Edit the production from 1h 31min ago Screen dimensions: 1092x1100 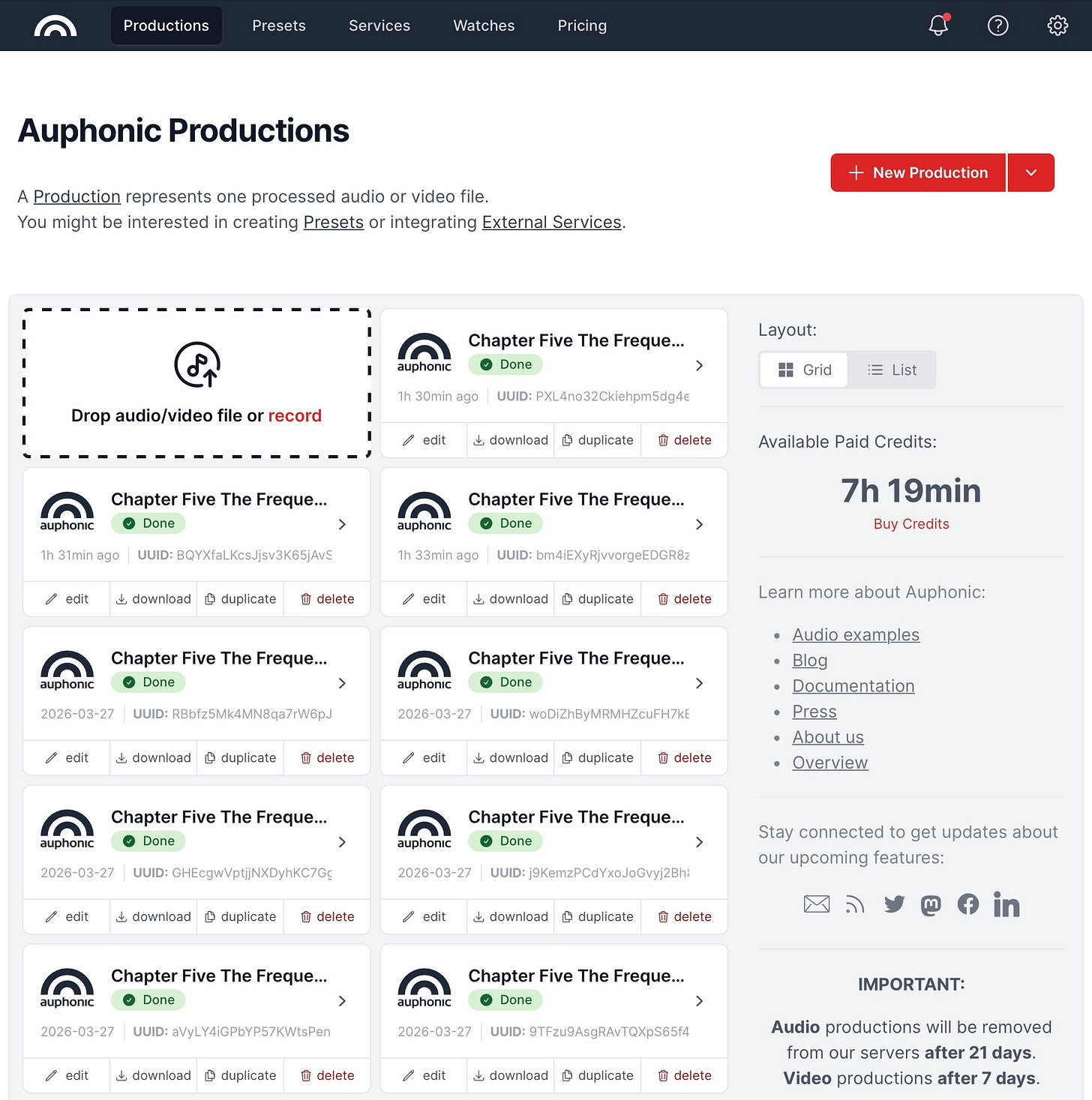tap(67, 599)
